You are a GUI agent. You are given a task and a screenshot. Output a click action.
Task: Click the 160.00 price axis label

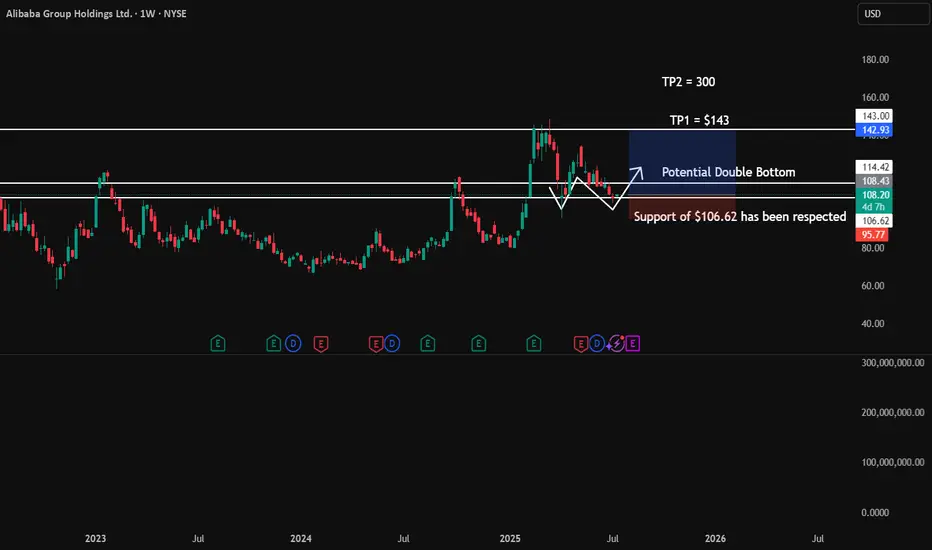tap(875, 98)
